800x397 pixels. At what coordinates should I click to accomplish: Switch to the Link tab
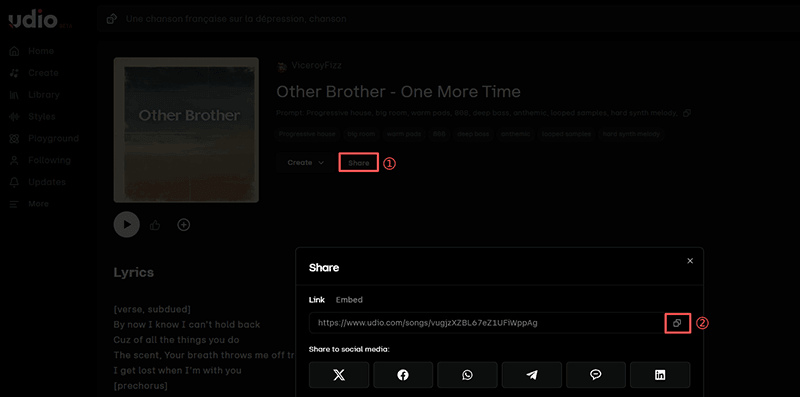(x=316, y=300)
